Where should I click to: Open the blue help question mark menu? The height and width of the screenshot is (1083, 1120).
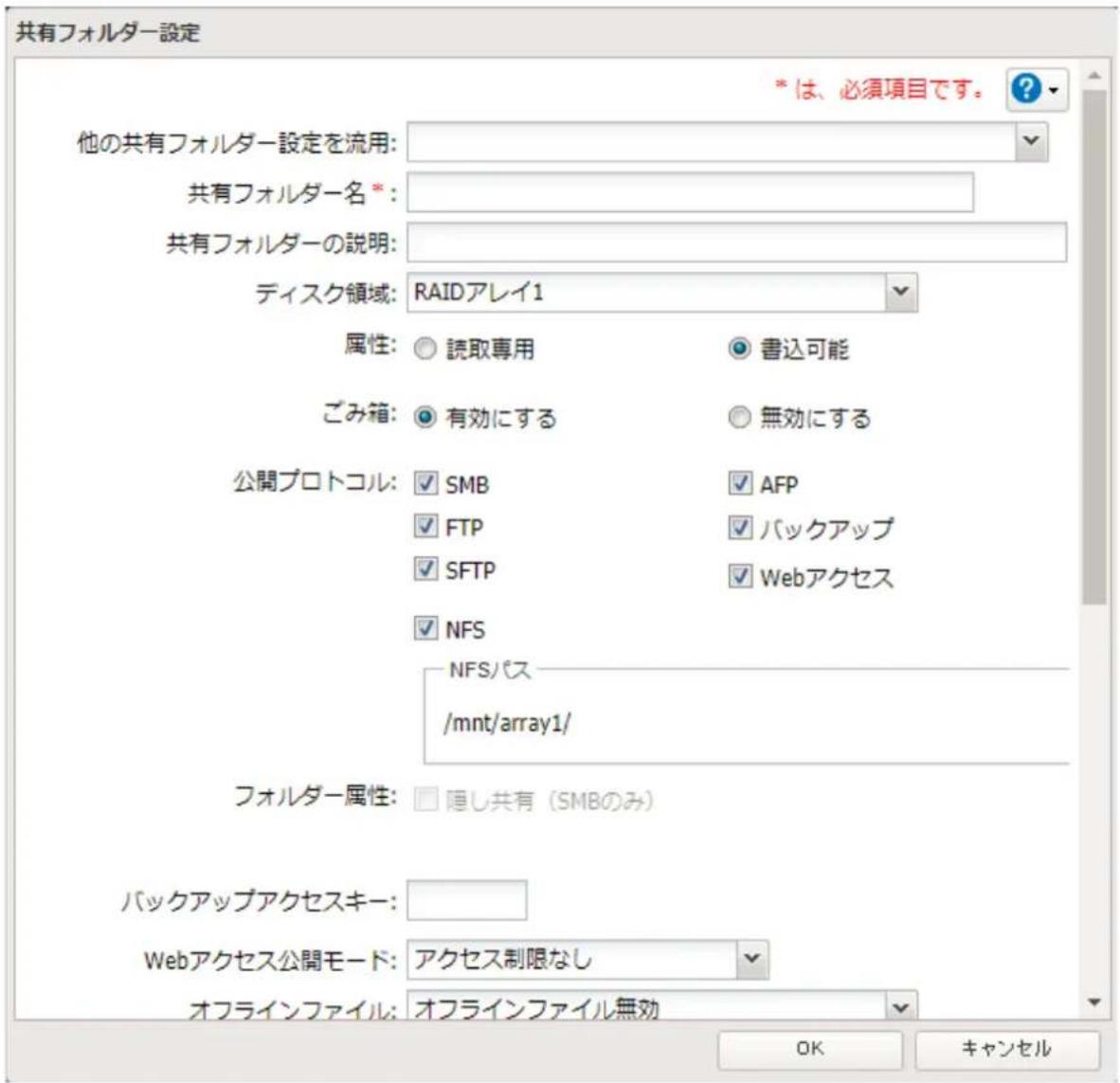pos(1037,89)
